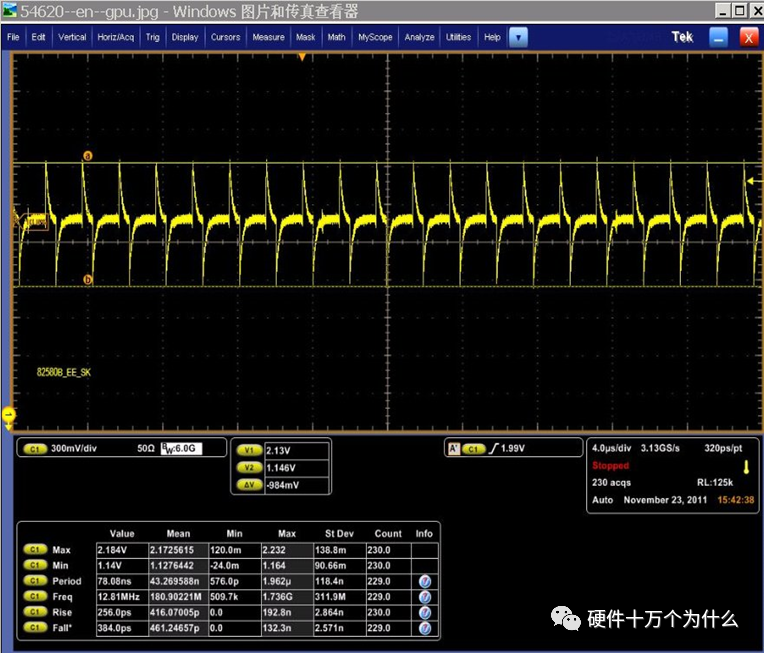The width and height of the screenshot is (764, 653).
Task: Click the bandwidth 6.0G field
Action: point(179,449)
